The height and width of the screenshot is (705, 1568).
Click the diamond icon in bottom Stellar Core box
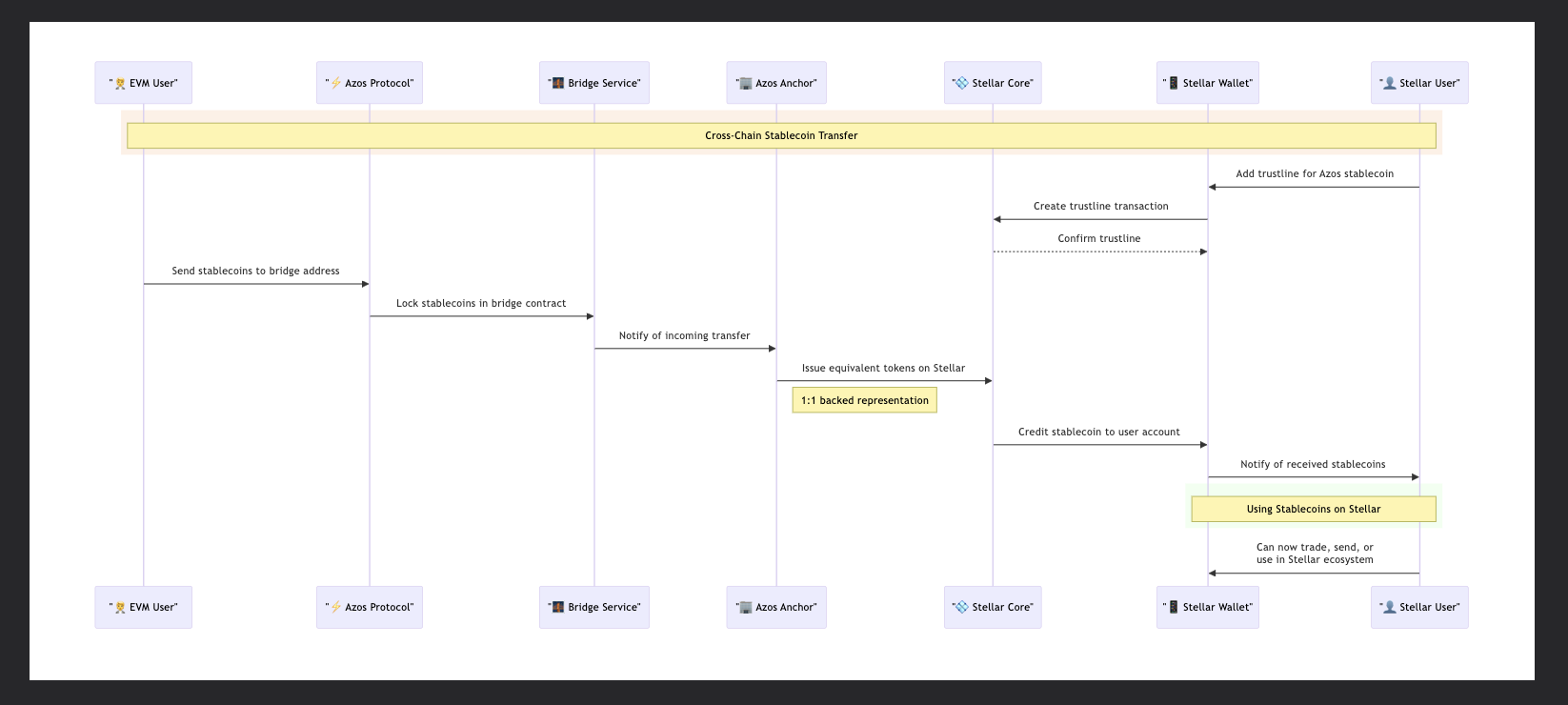962,607
